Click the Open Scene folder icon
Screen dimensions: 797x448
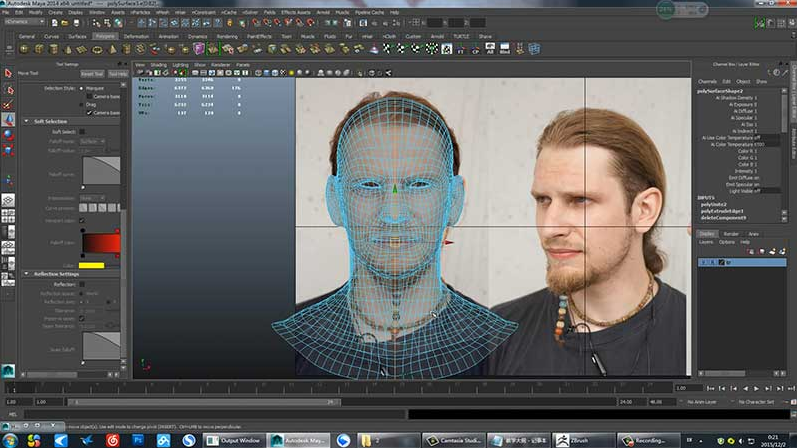click(x=65, y=22)
